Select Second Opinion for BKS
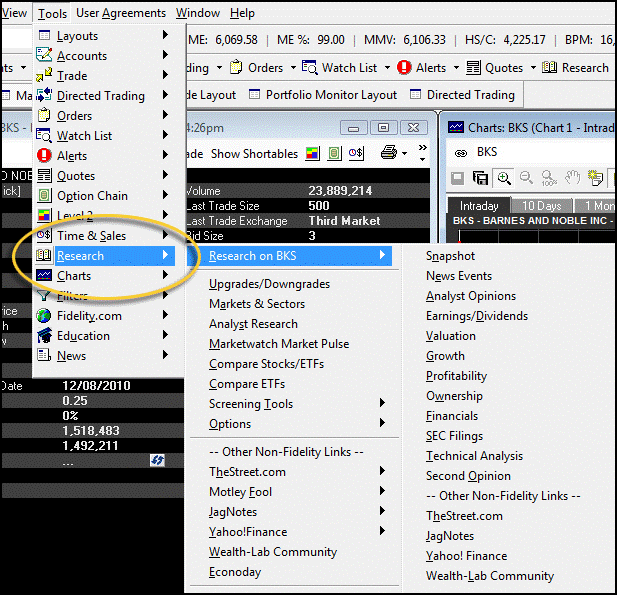The width and height of the screenshot is (617, 595). coord(468,476)
